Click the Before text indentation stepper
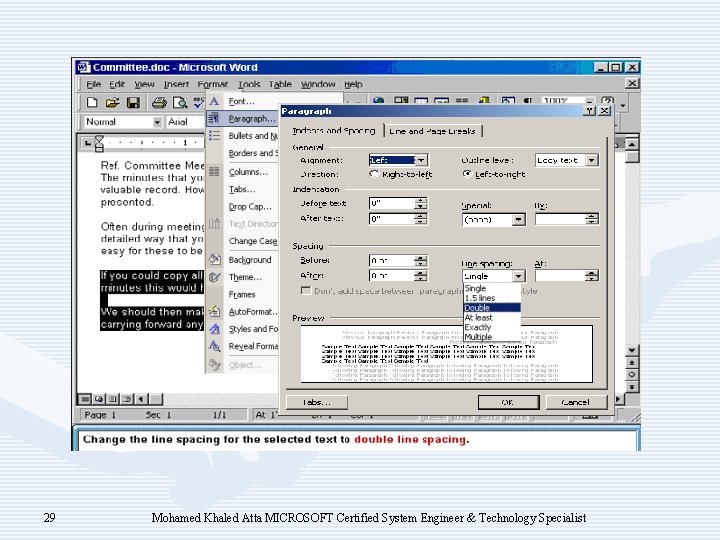Image resolution: width=720 pixels, height=540 pixels. pyautogui.click(x=421, y=203)
